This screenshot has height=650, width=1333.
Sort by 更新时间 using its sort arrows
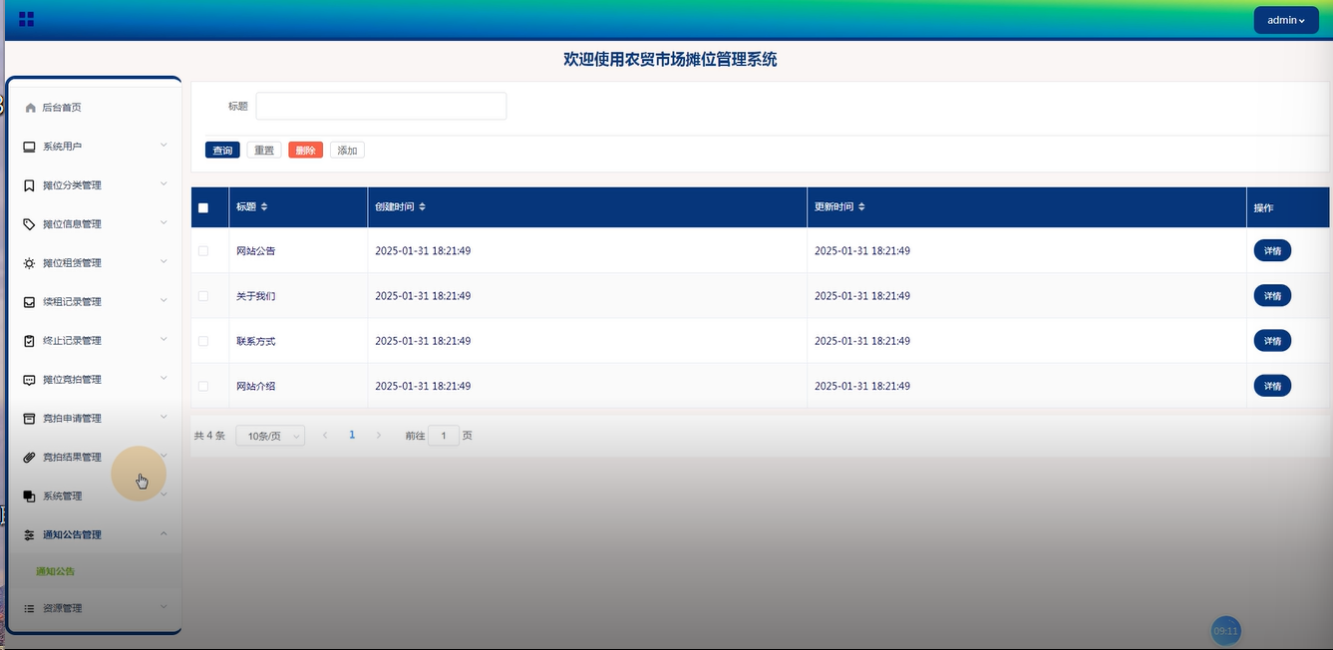pyautogui.click(x=862, y=207)
